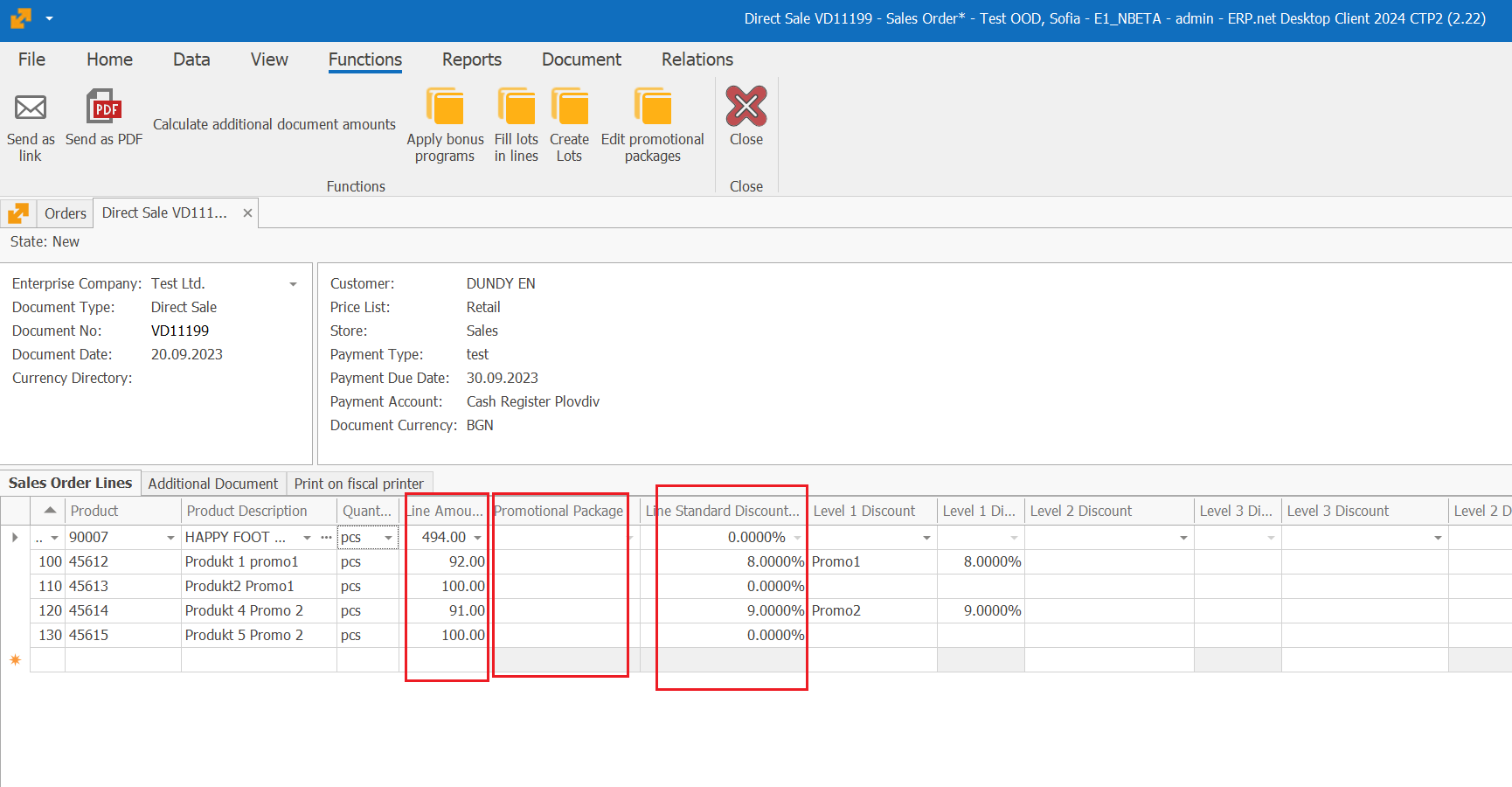Viewport: 1512px width, 787px height.
Task: Click the Price List value Retail
Action: pyautogui.click(x=483, y=307)
